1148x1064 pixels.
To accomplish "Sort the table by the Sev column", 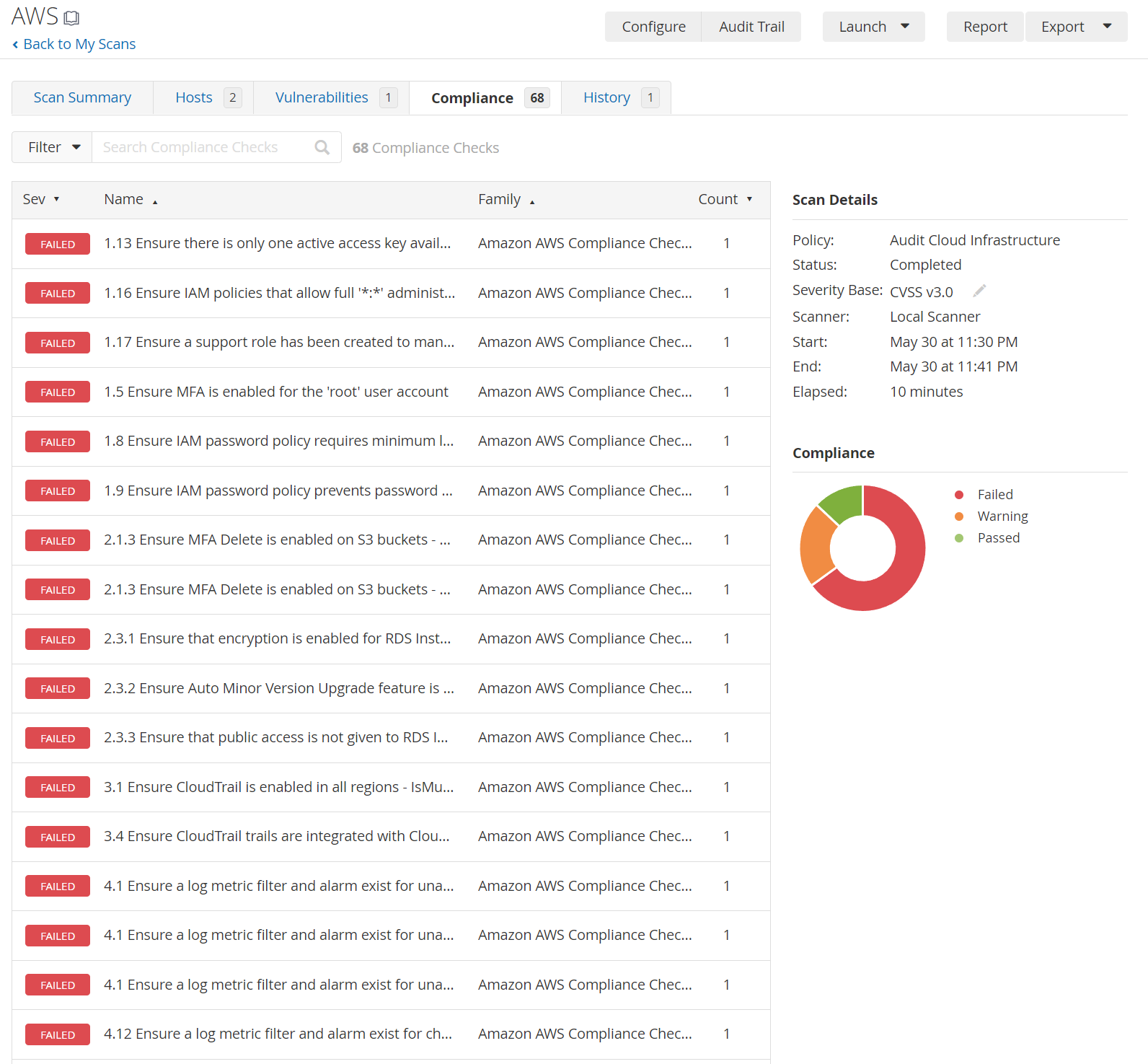I will [41, 199].
